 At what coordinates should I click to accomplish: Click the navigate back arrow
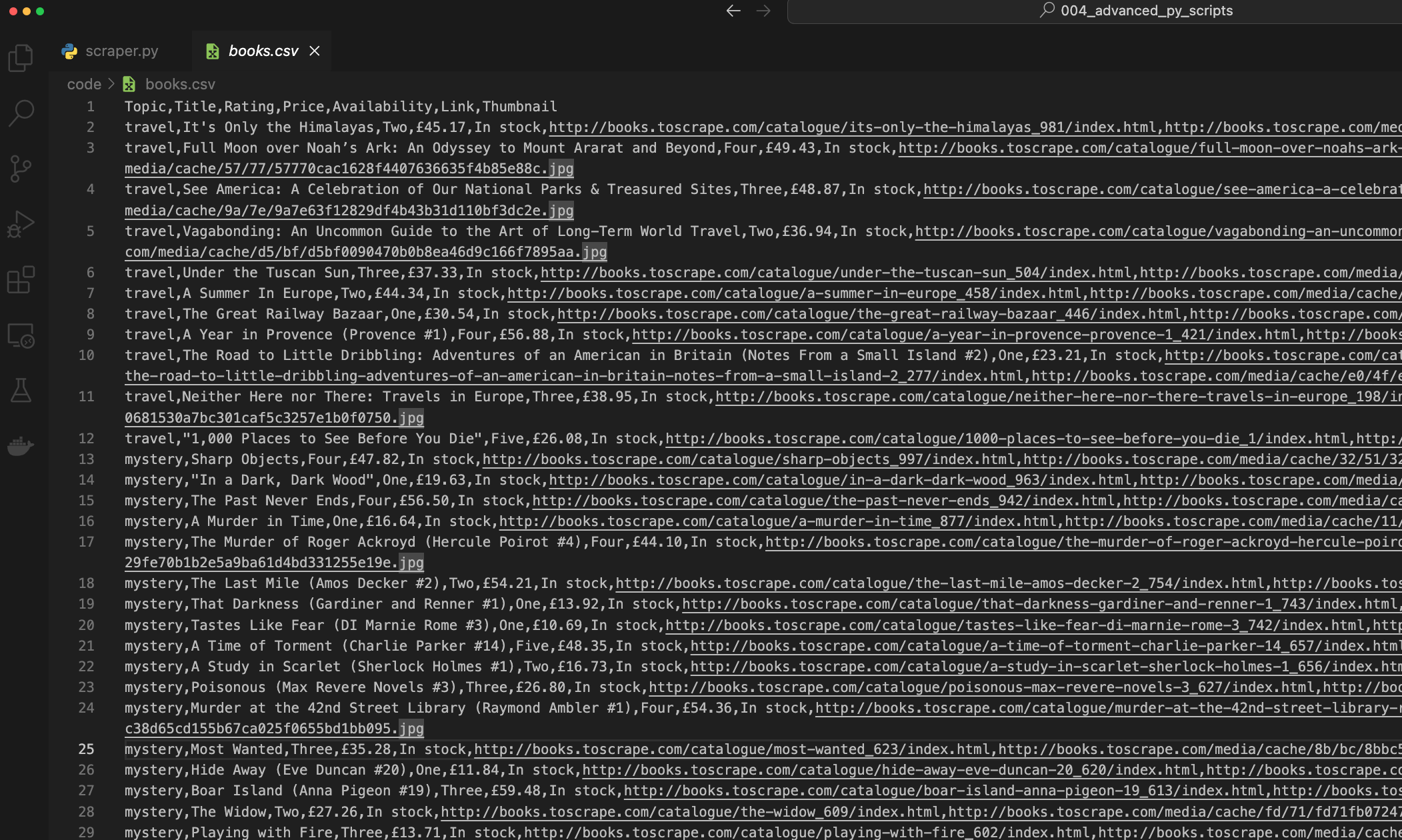pos(733,11)
